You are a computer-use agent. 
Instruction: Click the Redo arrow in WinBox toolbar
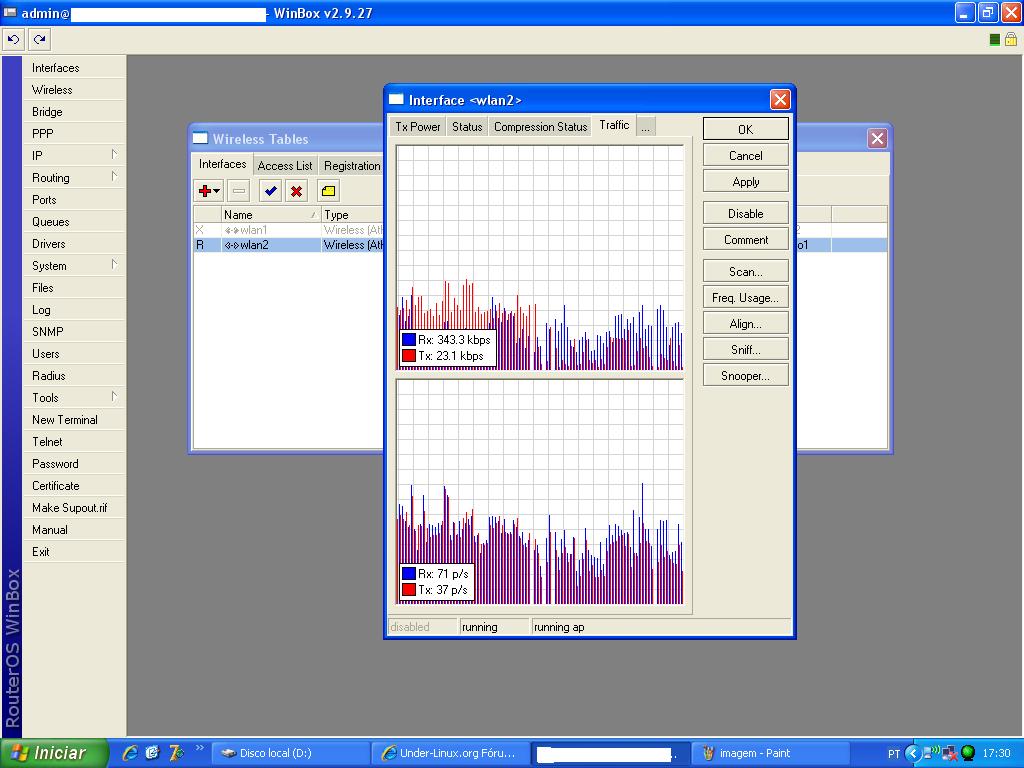click(40, 40)
